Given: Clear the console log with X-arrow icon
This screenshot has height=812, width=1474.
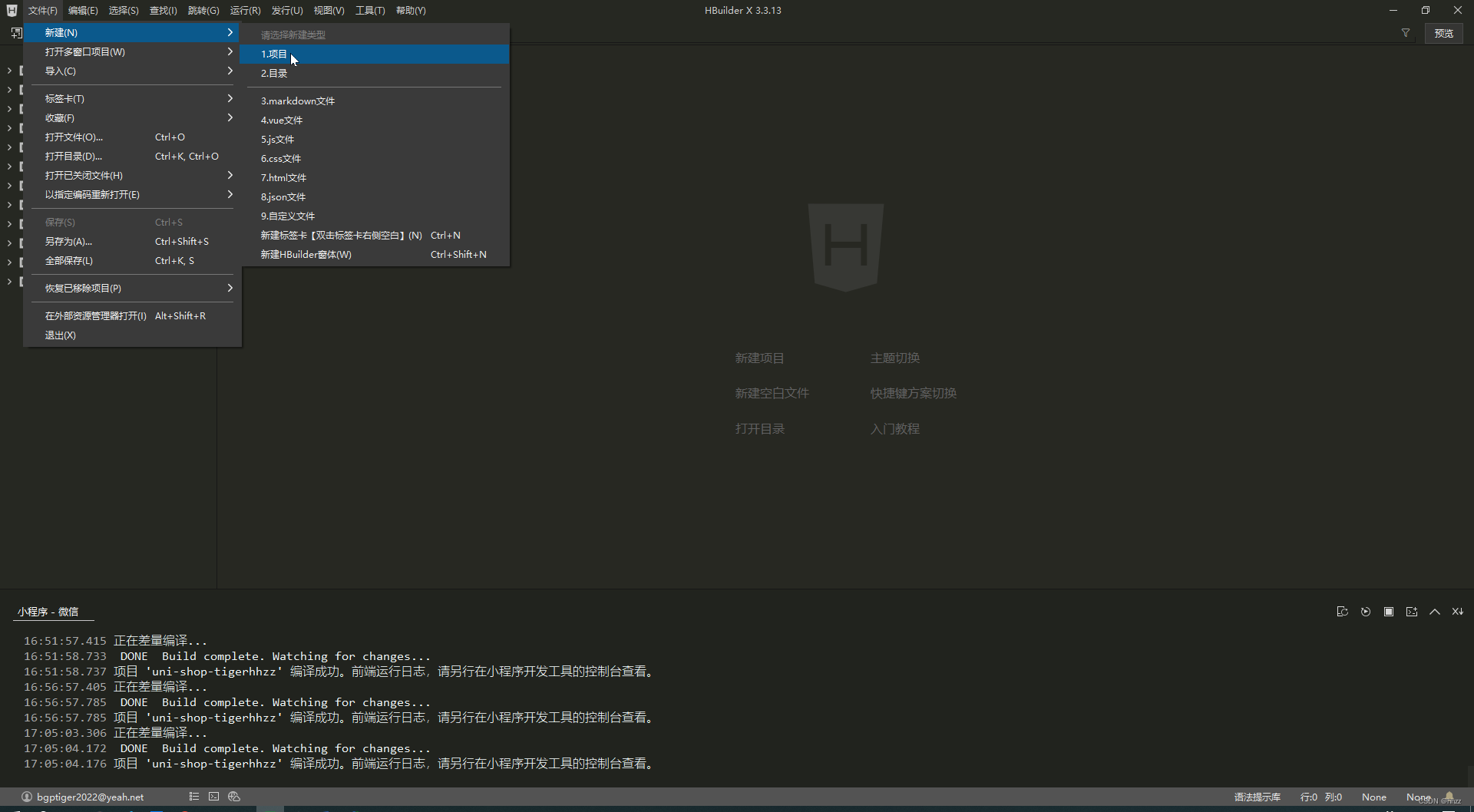Looking at the screenshot, I should coord(1458,612).
